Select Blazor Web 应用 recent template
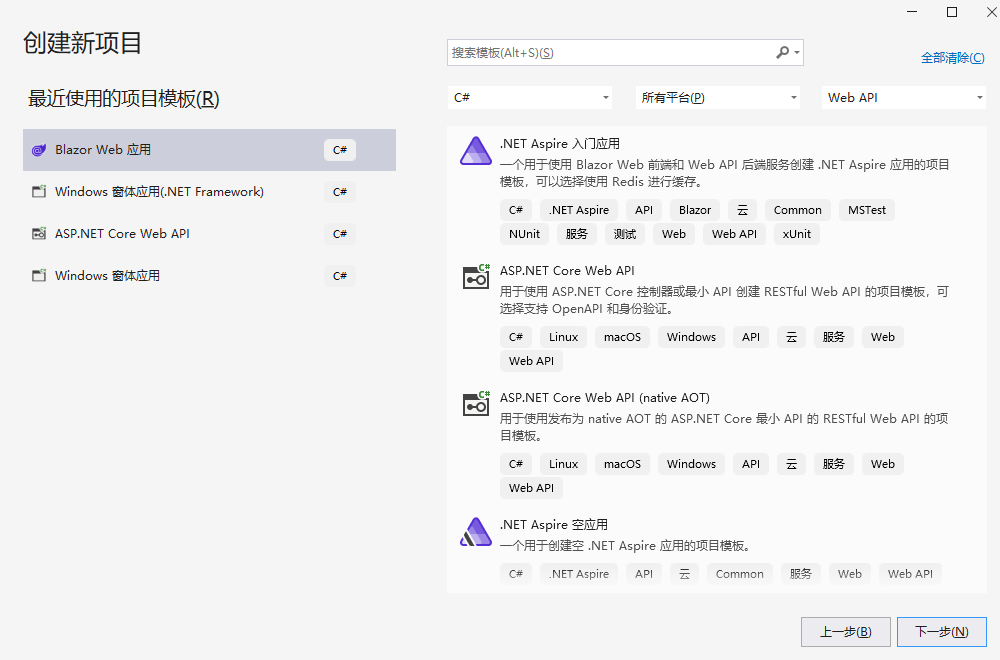 (209, 150)
